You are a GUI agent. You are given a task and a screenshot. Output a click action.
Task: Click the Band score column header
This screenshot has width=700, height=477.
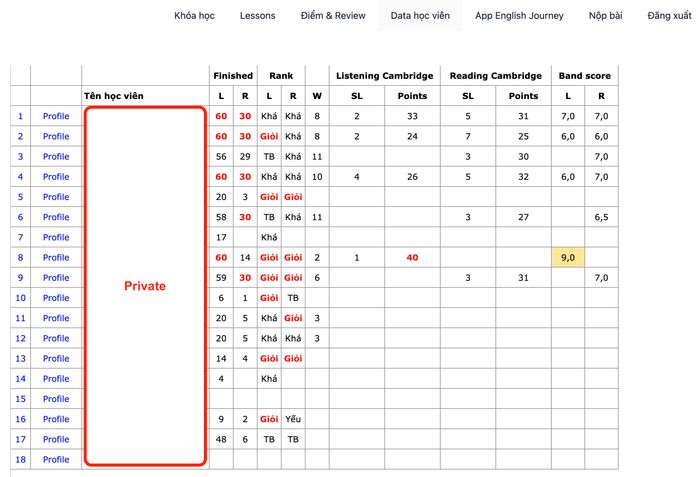584,76
